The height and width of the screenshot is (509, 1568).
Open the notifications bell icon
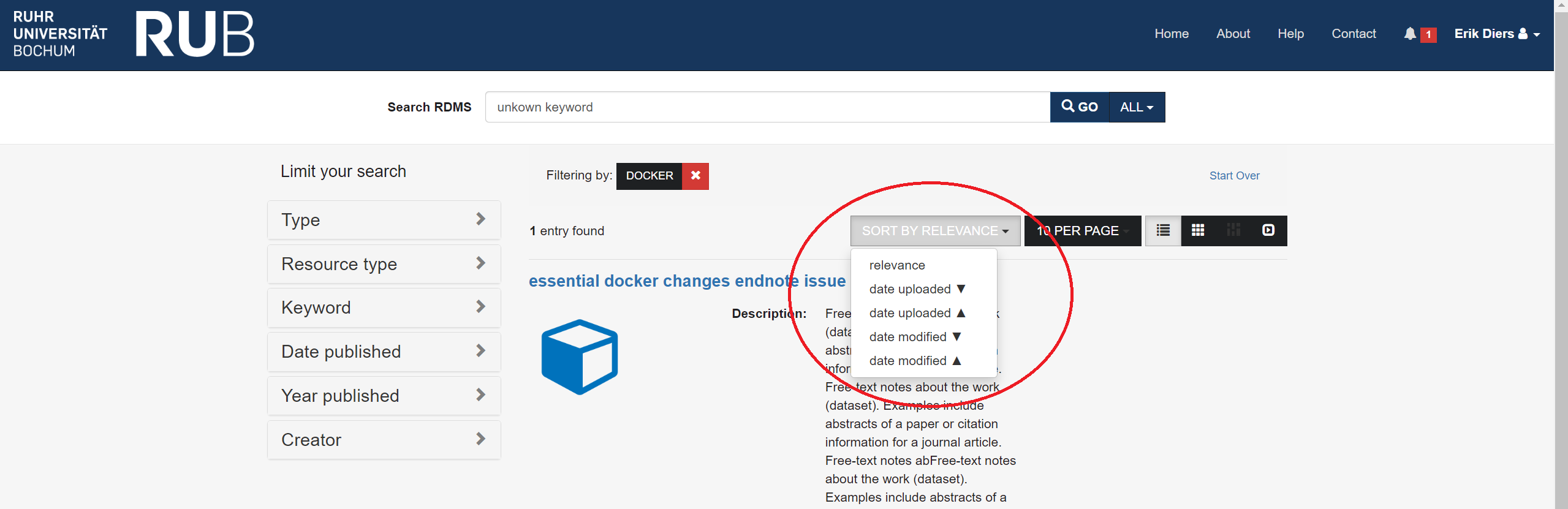(x=1410, y=34)
